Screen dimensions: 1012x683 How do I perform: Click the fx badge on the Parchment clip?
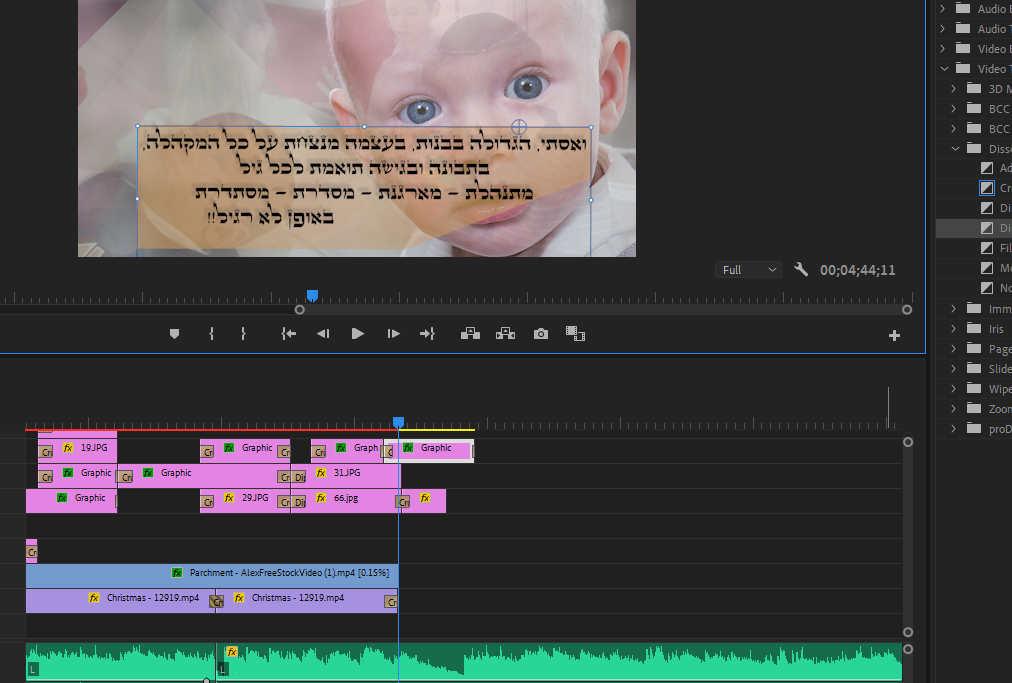[x=177, y=573]
